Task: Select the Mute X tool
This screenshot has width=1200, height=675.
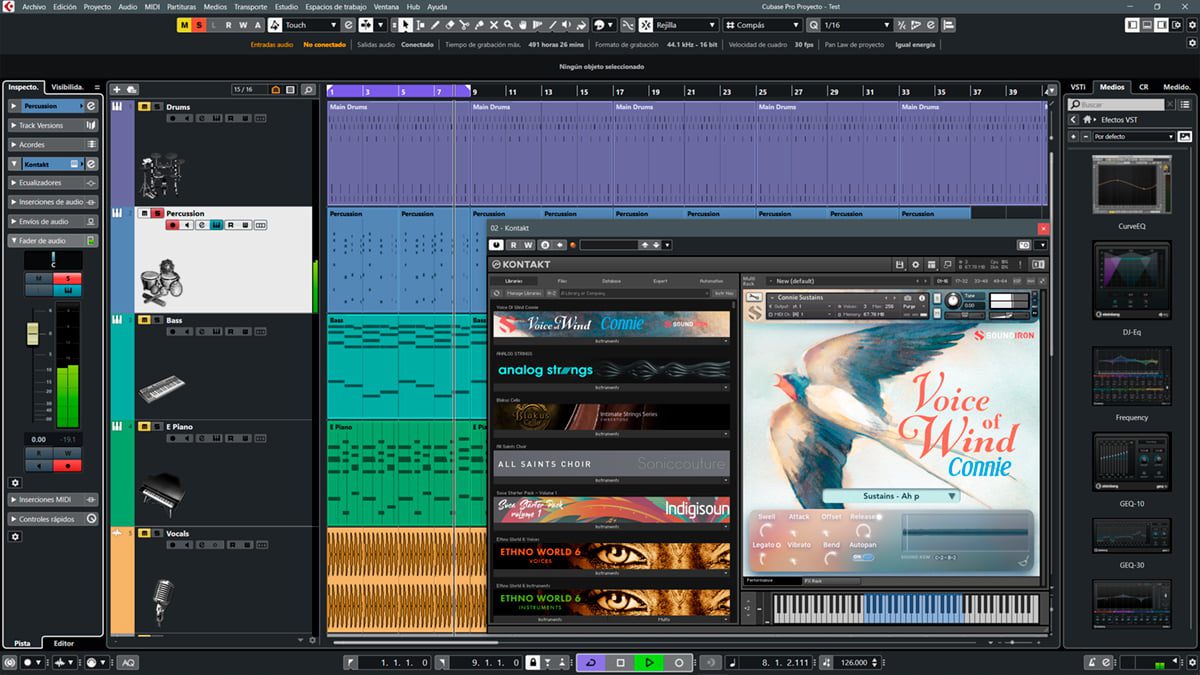Action: 494,25
